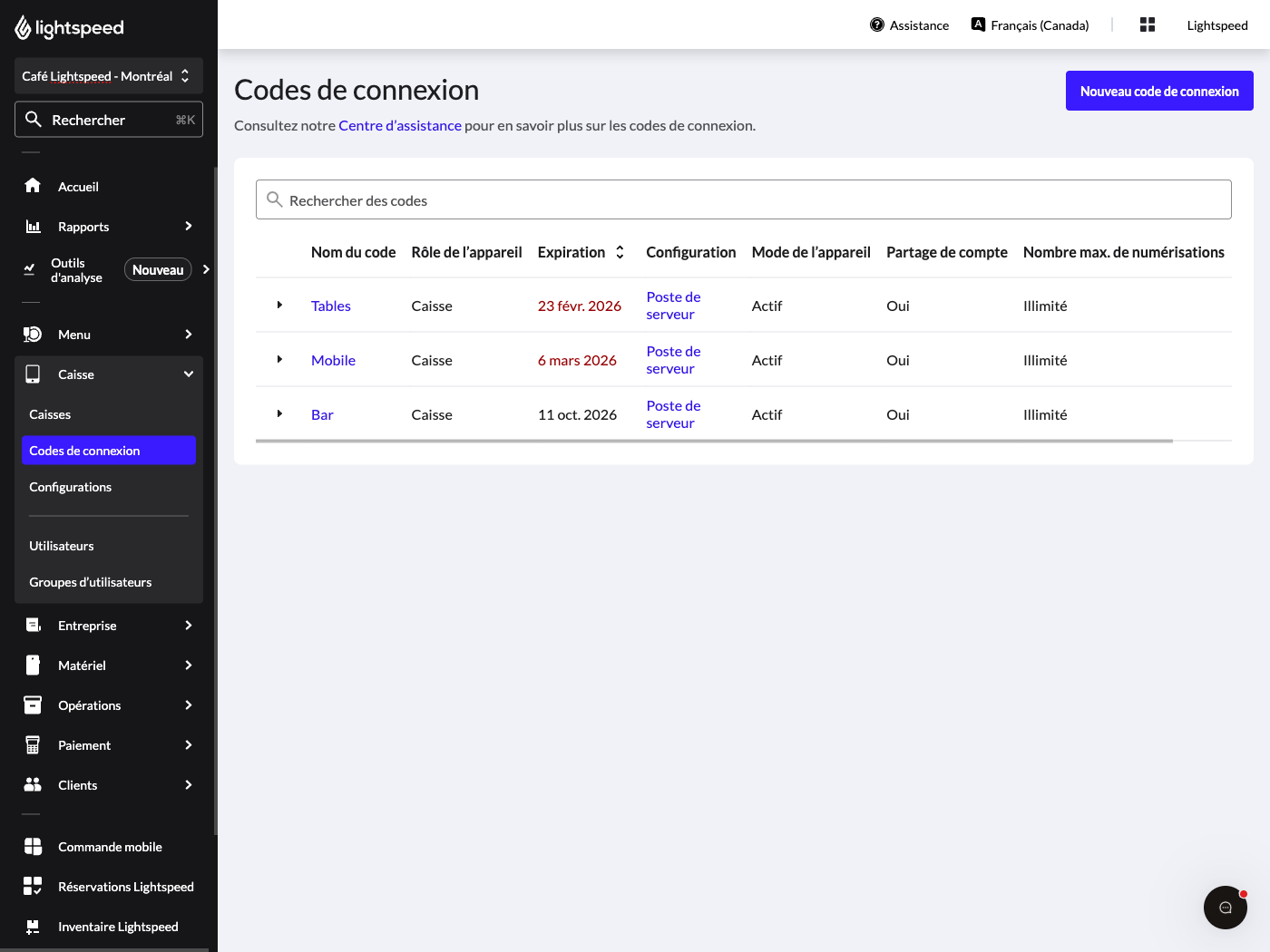
Task: Click the Nouveau badge
Action: click(158, 269)
